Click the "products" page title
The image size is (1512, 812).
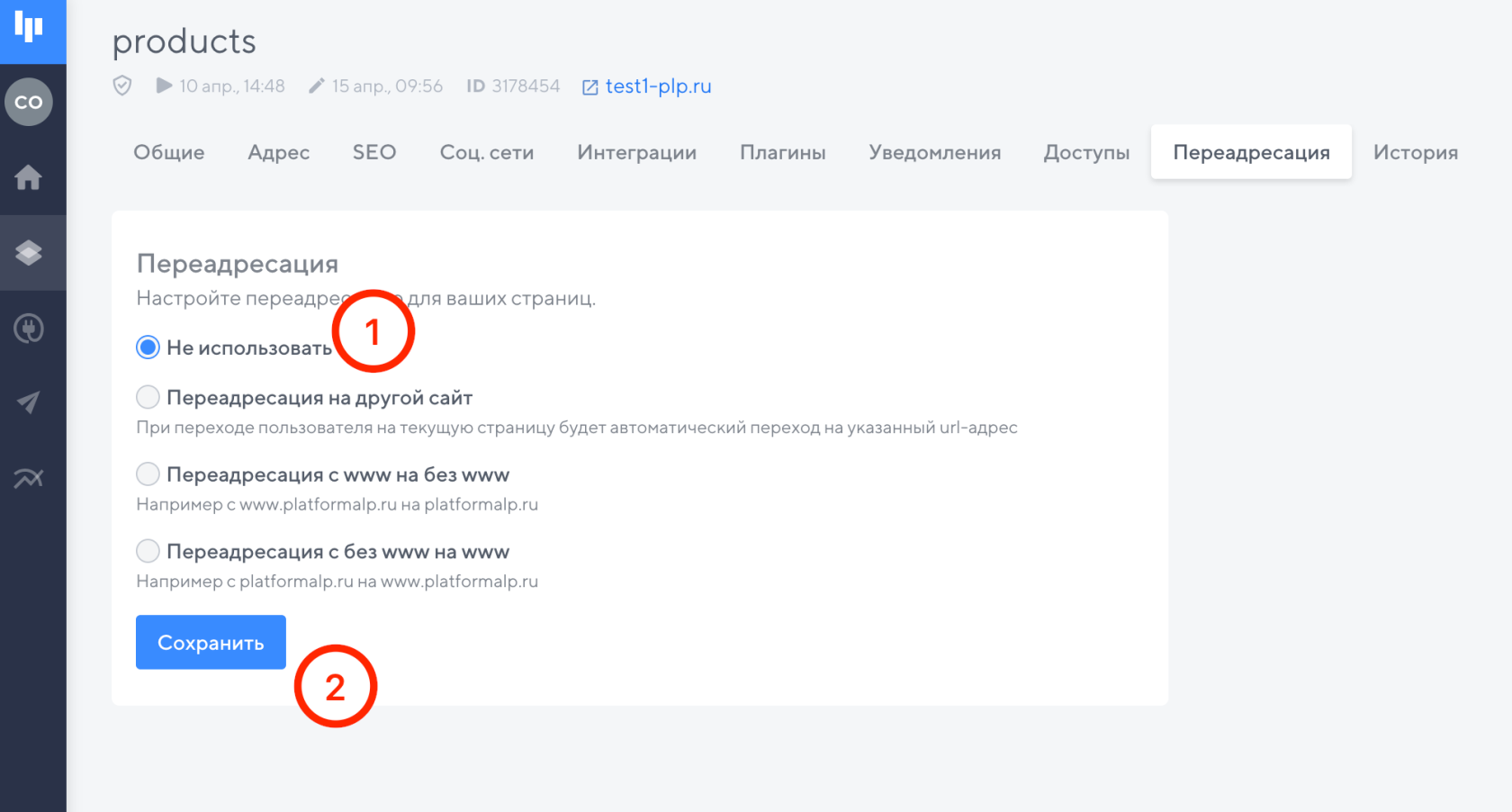[184, 41]
